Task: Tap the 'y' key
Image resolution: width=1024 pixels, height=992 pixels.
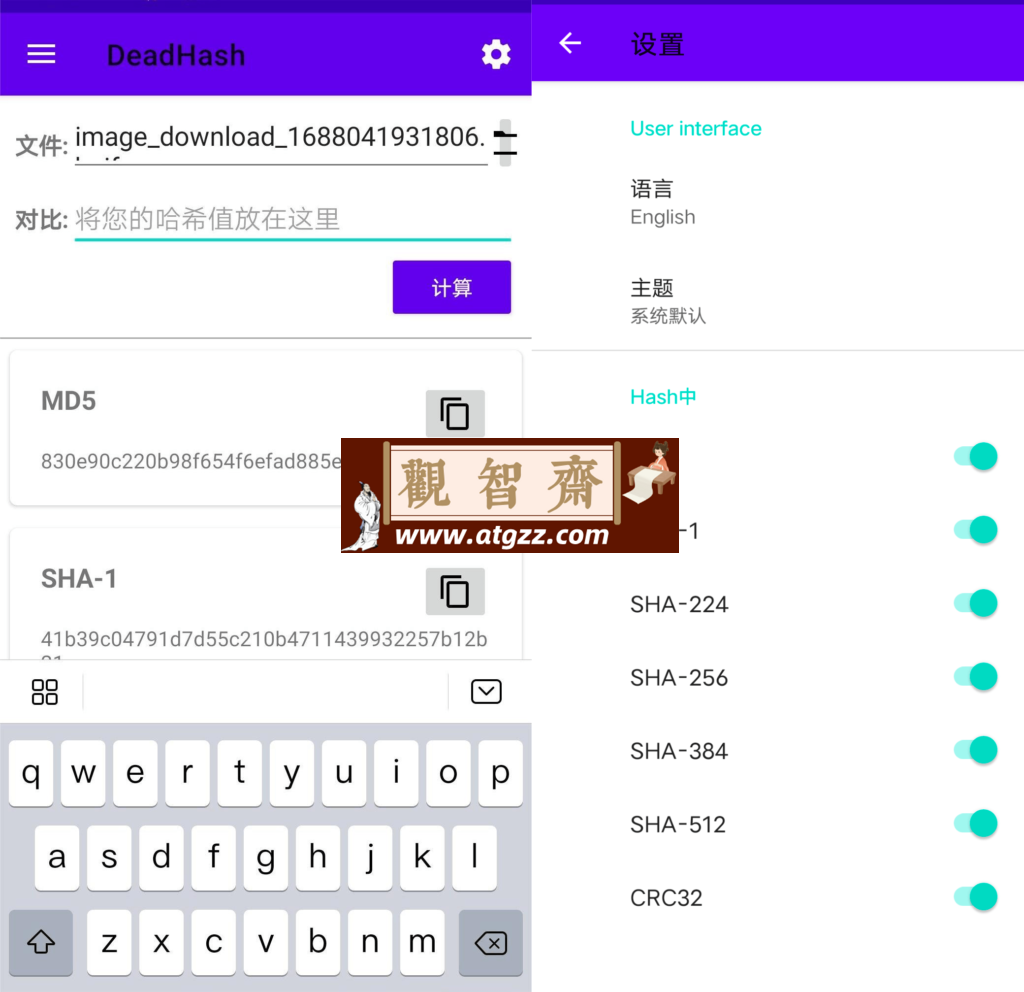Action: 292,773
